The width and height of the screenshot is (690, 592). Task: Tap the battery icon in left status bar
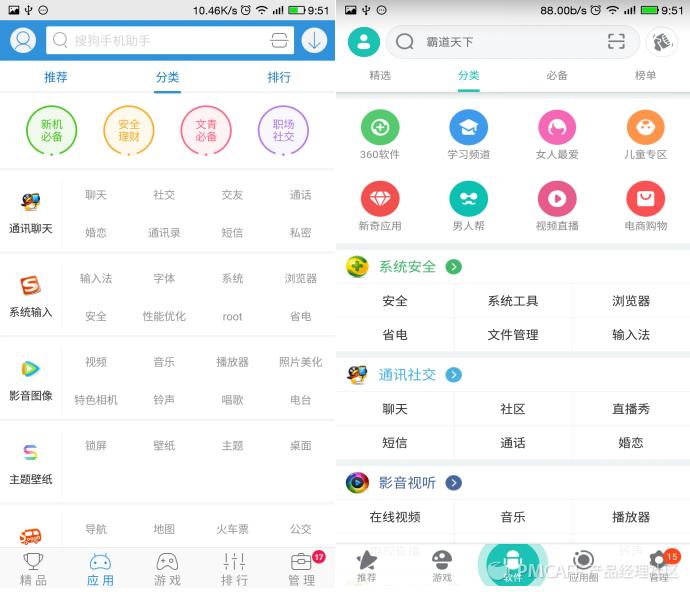coord(297,10)
